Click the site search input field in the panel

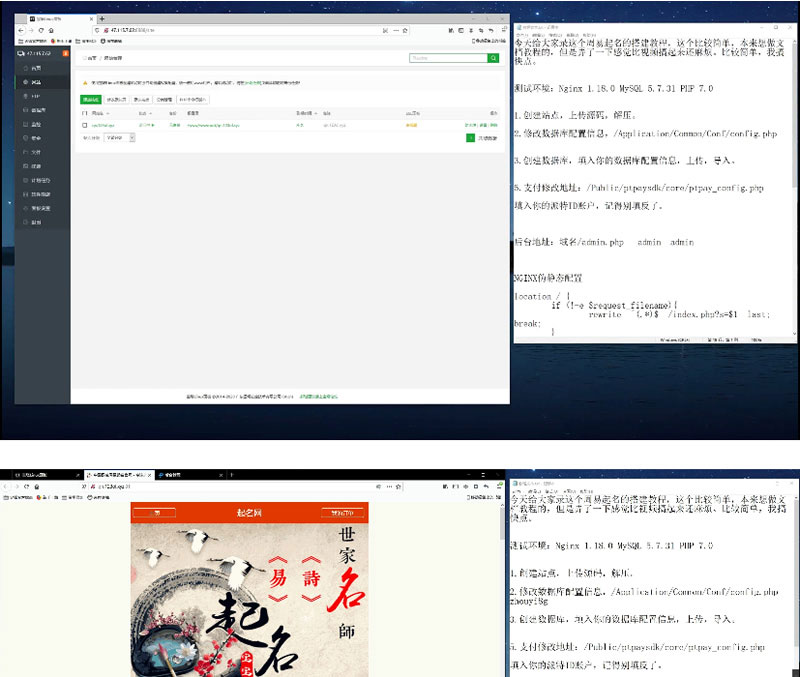click(447, 59)
